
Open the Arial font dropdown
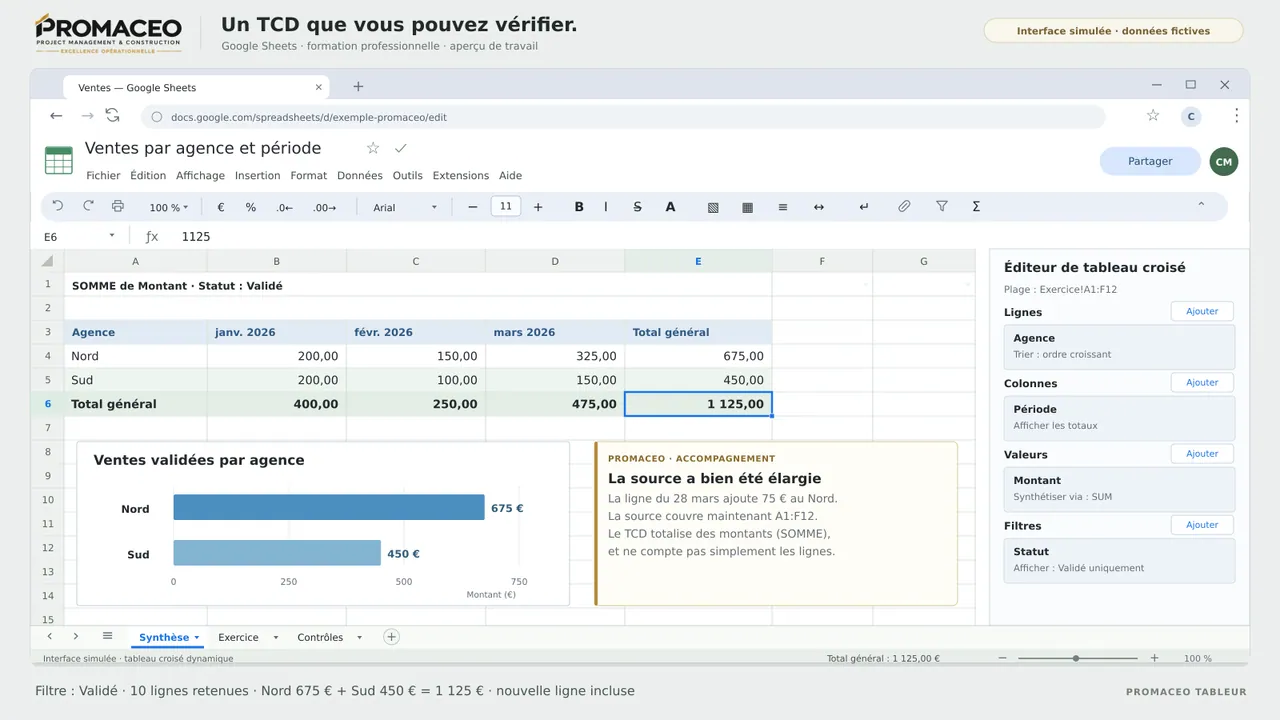(405, 207)
